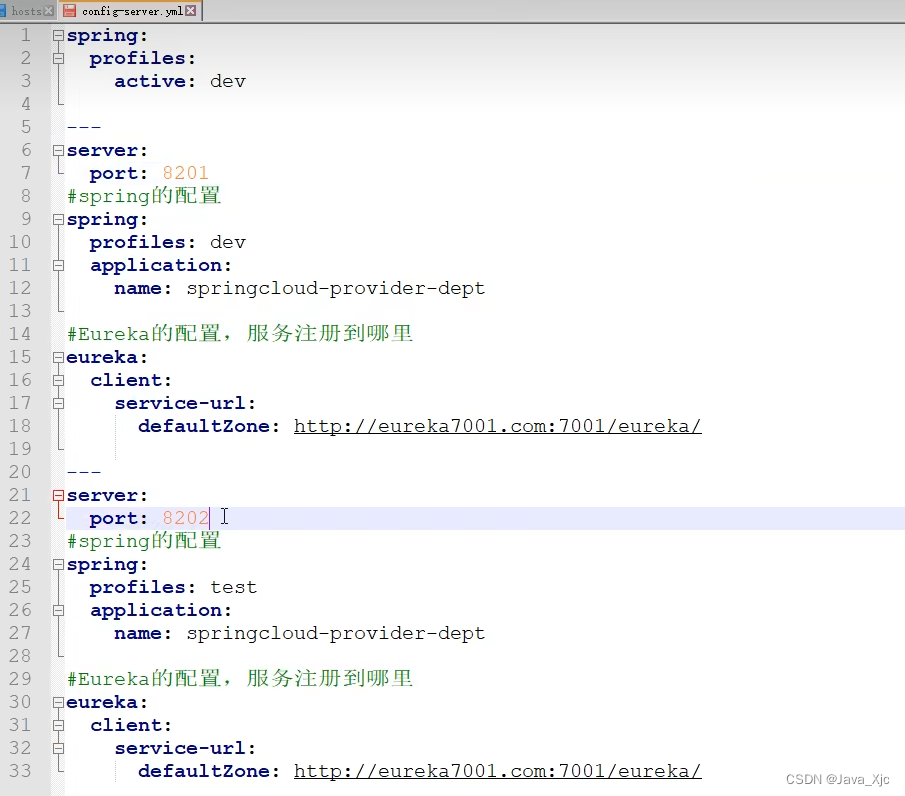Click line number 22 in the gutter
Screen dimensions: 905x796
[20, 518]
